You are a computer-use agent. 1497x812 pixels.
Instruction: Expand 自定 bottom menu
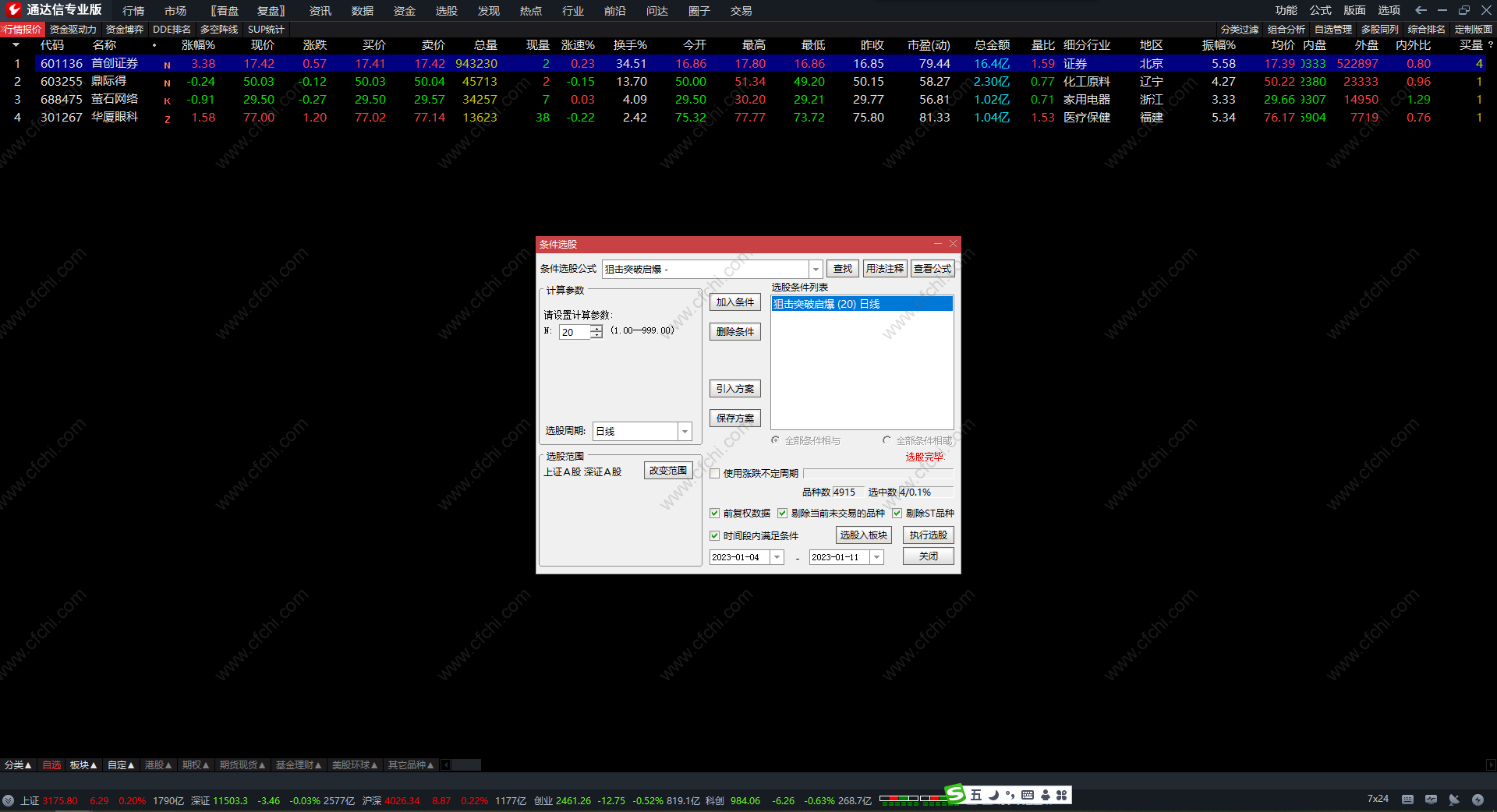(121, 765)
